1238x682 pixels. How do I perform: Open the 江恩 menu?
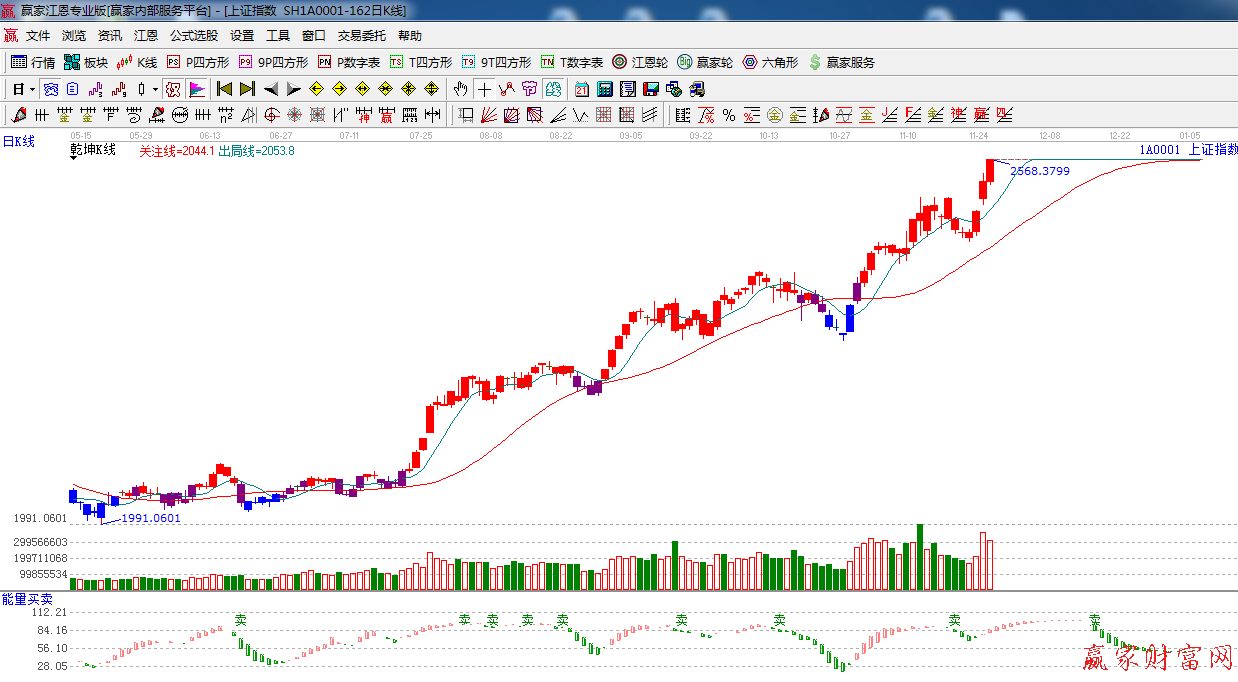pyautogui.click(x=146, y=36)
